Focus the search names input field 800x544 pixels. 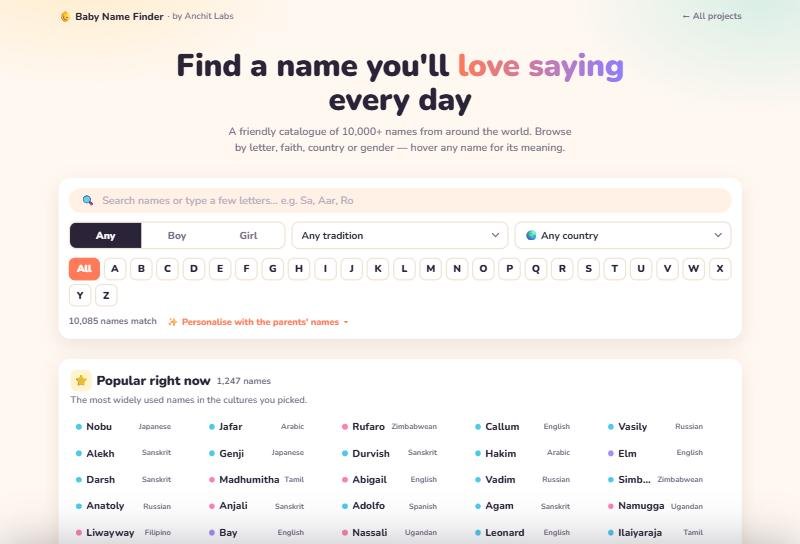coord(400,201)
